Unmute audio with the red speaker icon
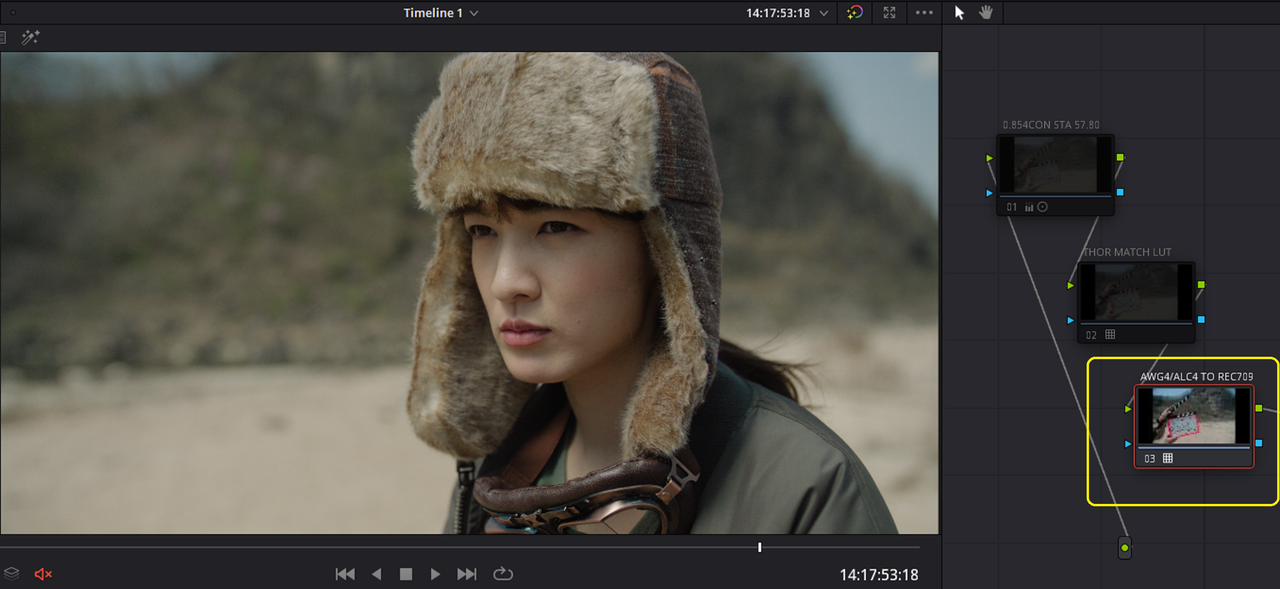This screenshot has width=1280, height=589. [43, 574]
